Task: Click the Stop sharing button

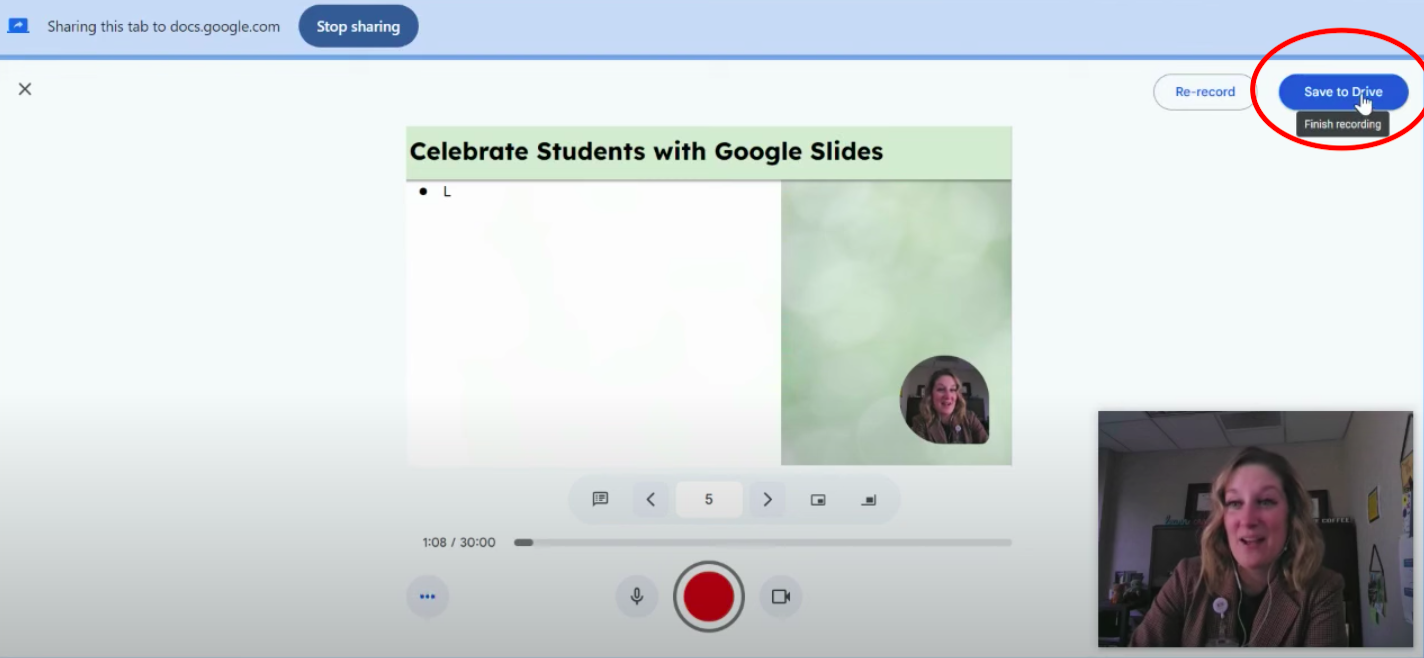Action: [x=358, y=27]
